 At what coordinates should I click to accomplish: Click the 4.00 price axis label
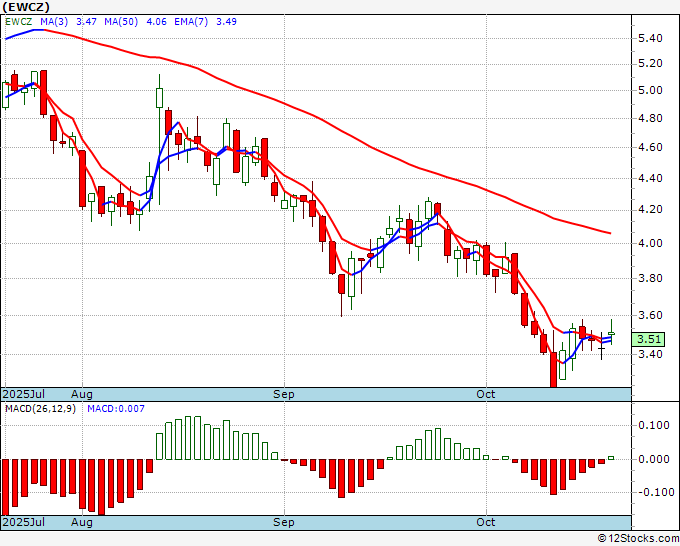(x=650, y=243)
